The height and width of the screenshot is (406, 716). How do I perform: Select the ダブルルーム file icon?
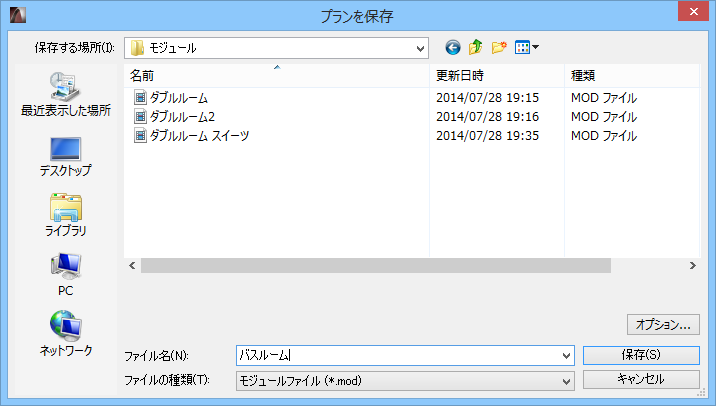pos(140,97)
